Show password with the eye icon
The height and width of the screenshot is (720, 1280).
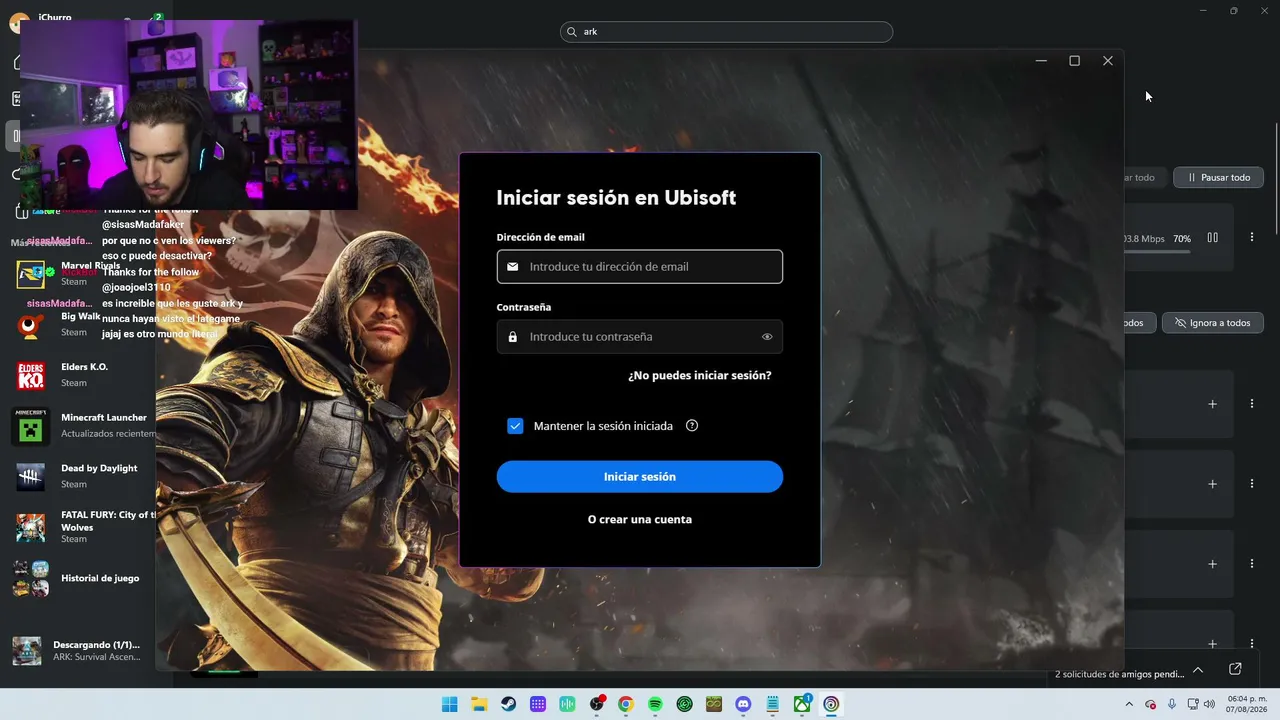point(767,337)
